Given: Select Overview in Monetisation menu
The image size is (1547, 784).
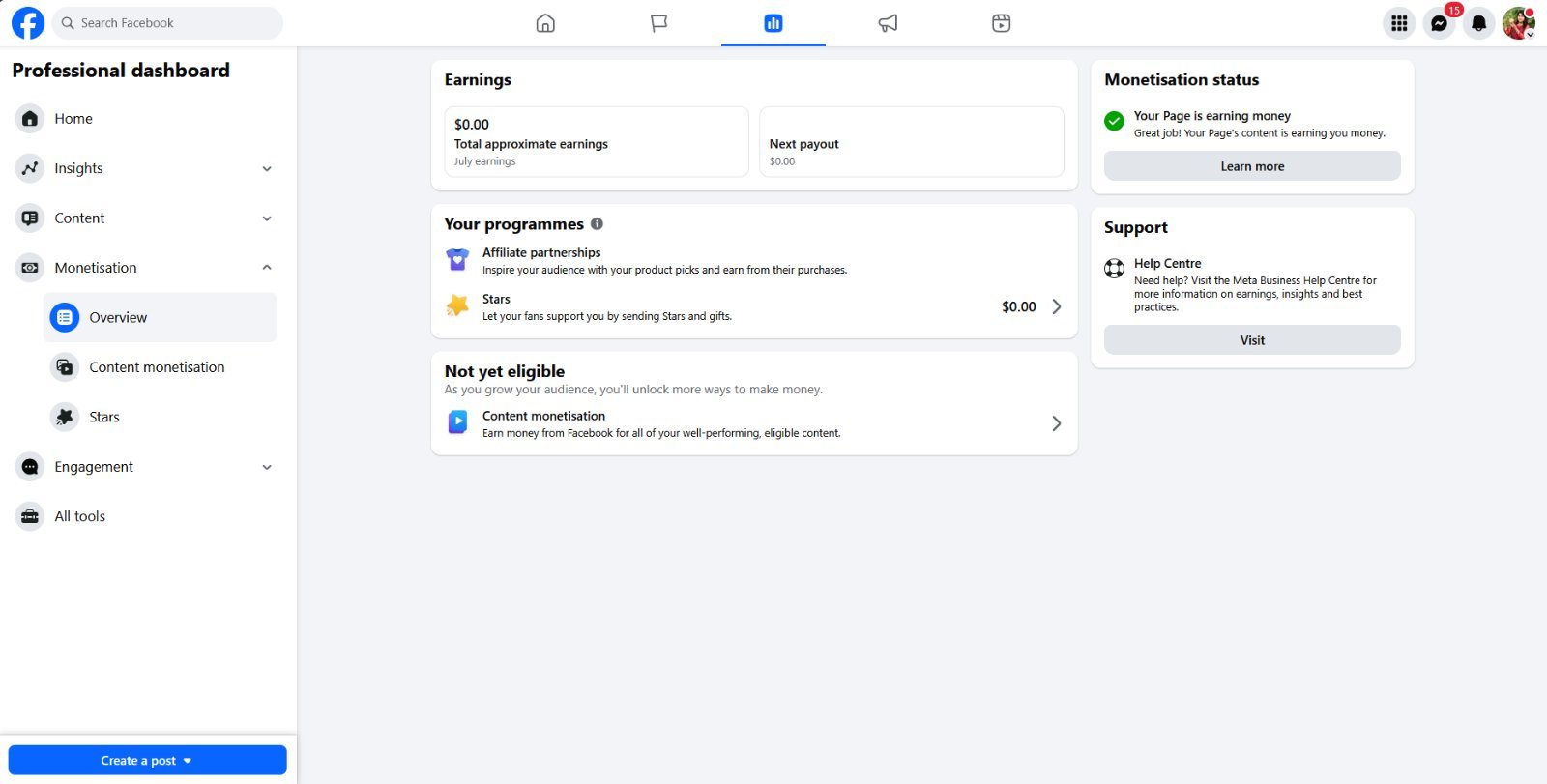Looking at the screenshot, I should (161, 317).
